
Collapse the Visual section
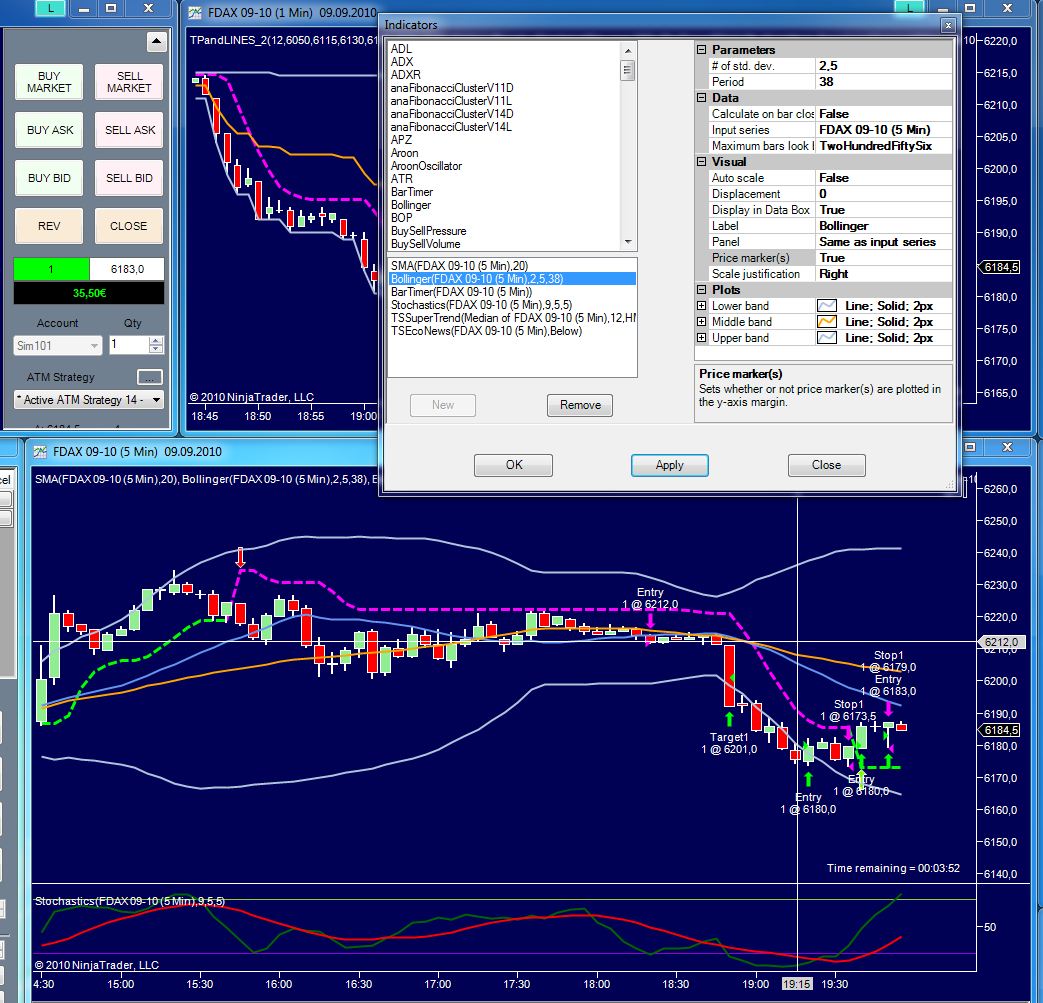point(701,162)
